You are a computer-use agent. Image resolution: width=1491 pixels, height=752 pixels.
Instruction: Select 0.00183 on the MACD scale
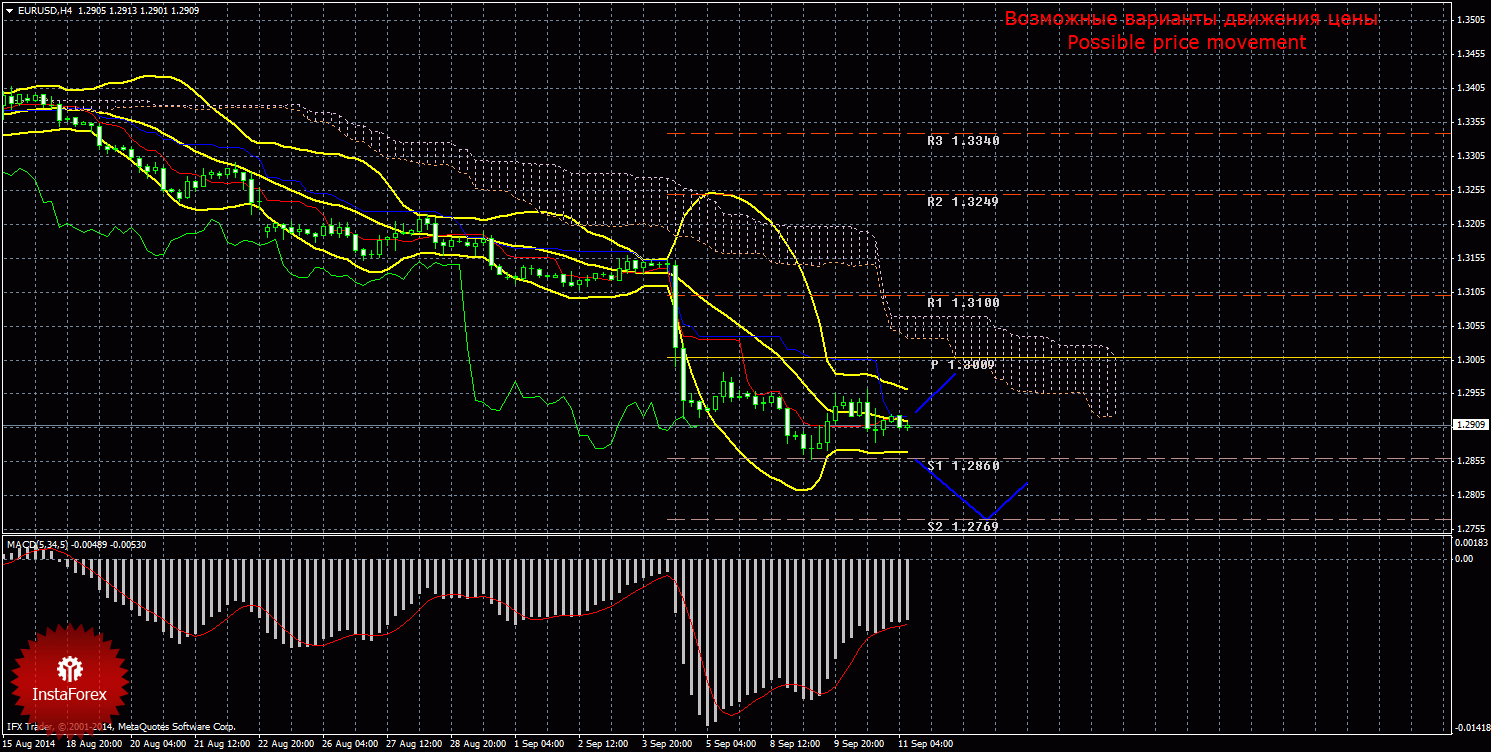[x=1472, y=542]
